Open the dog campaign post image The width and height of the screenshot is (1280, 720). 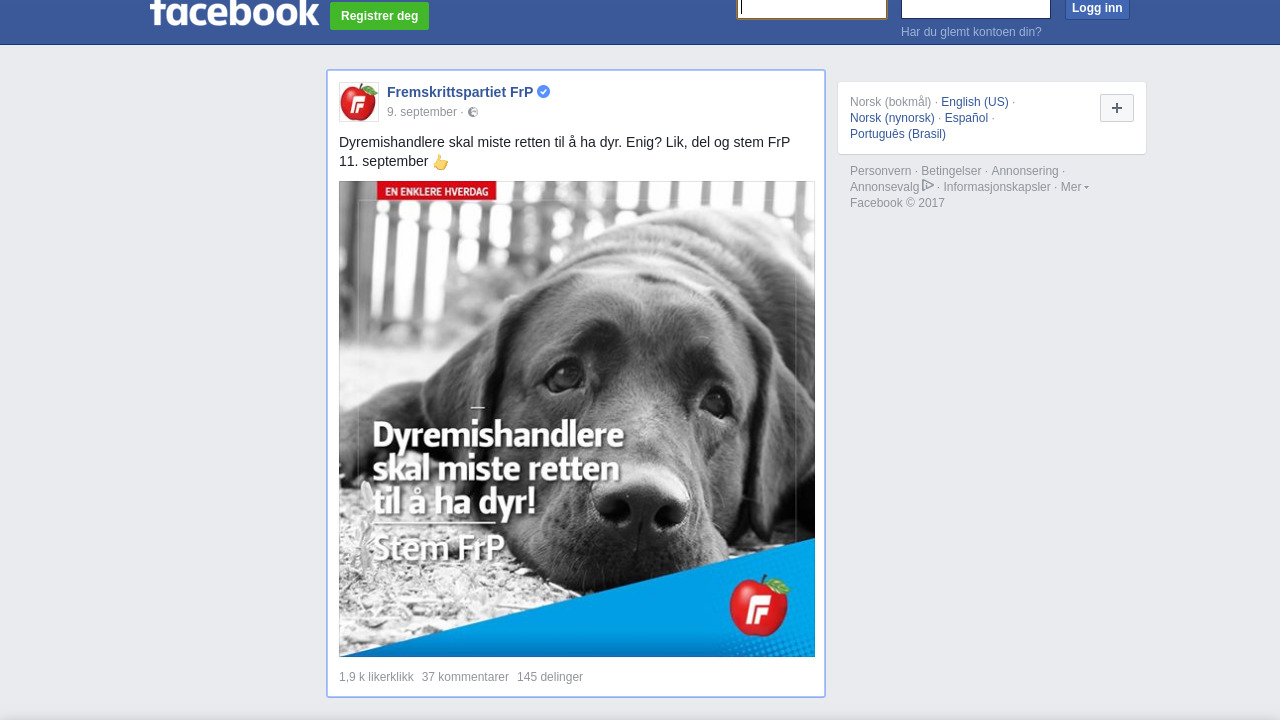(577, 419)
